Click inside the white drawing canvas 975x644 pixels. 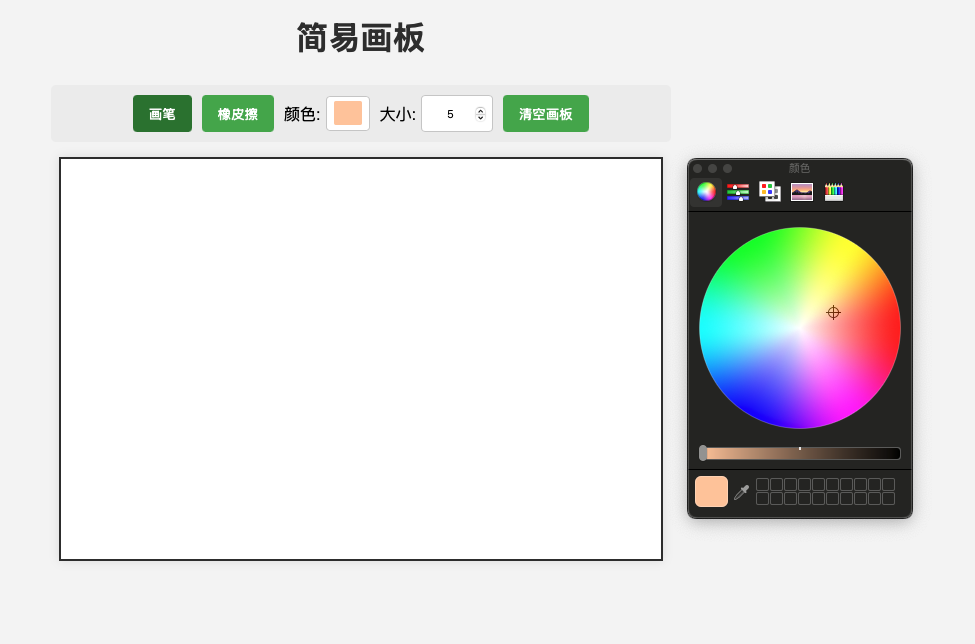(360, 358)
